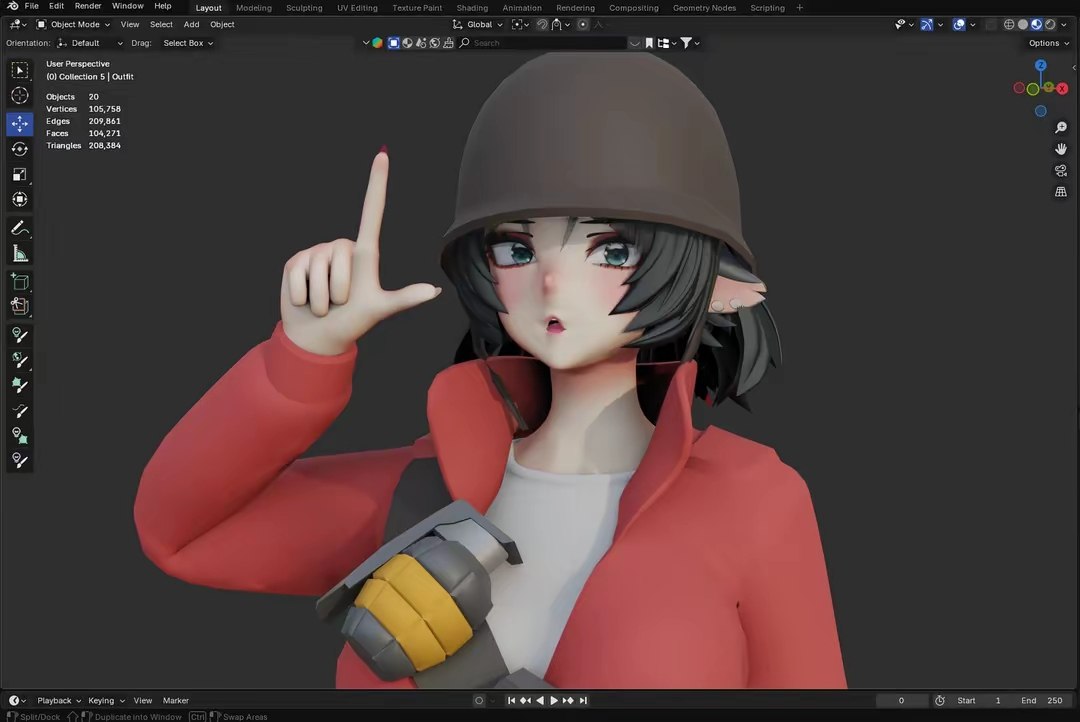Jump to the timeline end frame

[583, 700]
